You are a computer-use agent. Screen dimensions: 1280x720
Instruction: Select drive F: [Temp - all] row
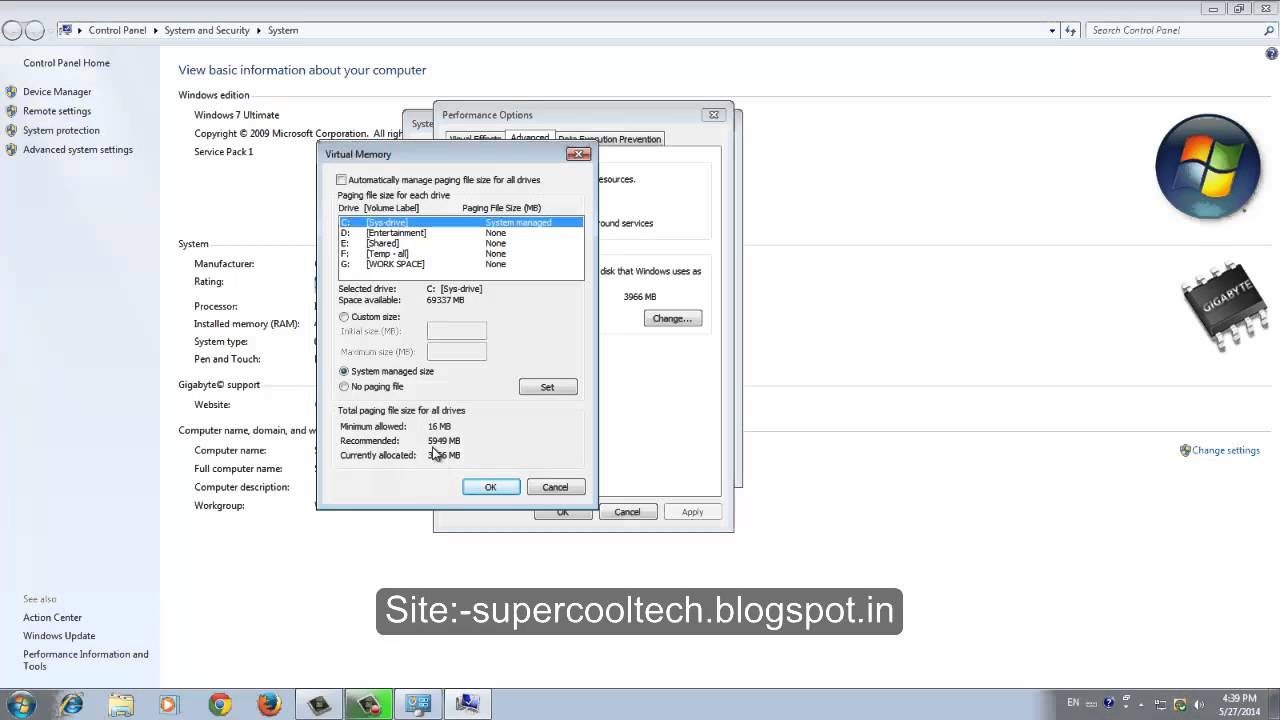tap(461, 254)
